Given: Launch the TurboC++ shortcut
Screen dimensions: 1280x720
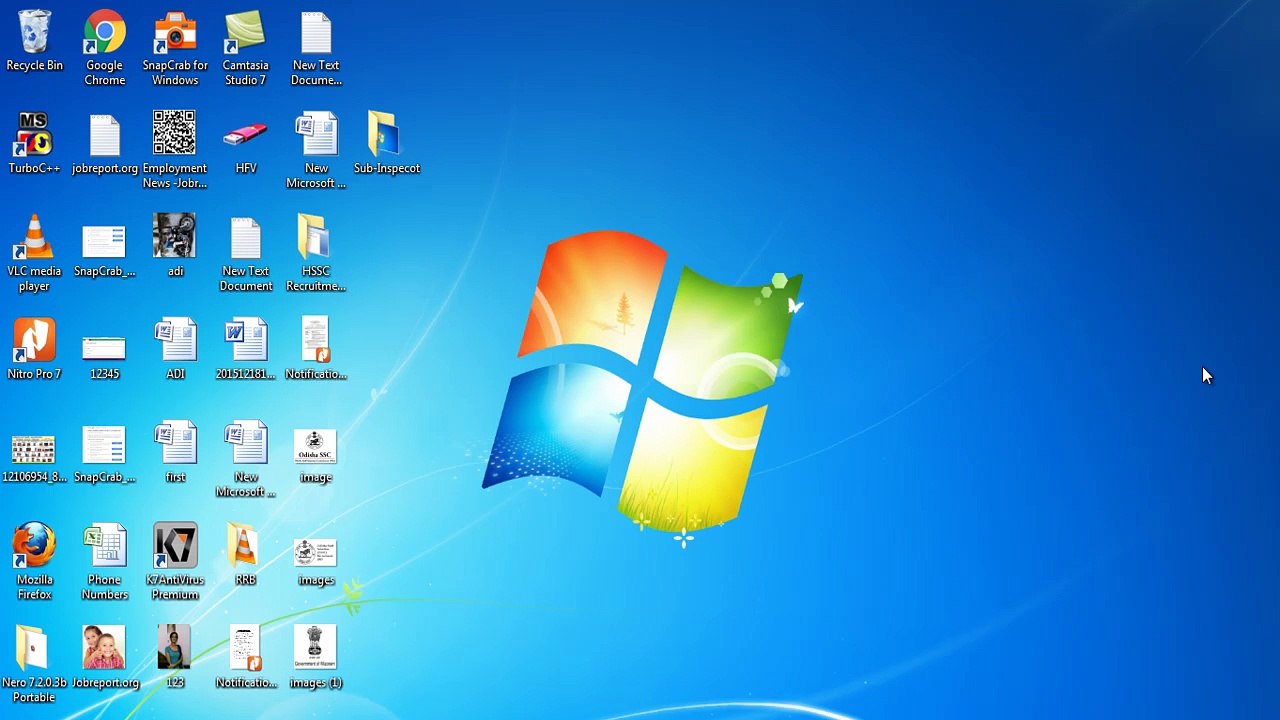Looking at the screenshot, I should point(34,144).
